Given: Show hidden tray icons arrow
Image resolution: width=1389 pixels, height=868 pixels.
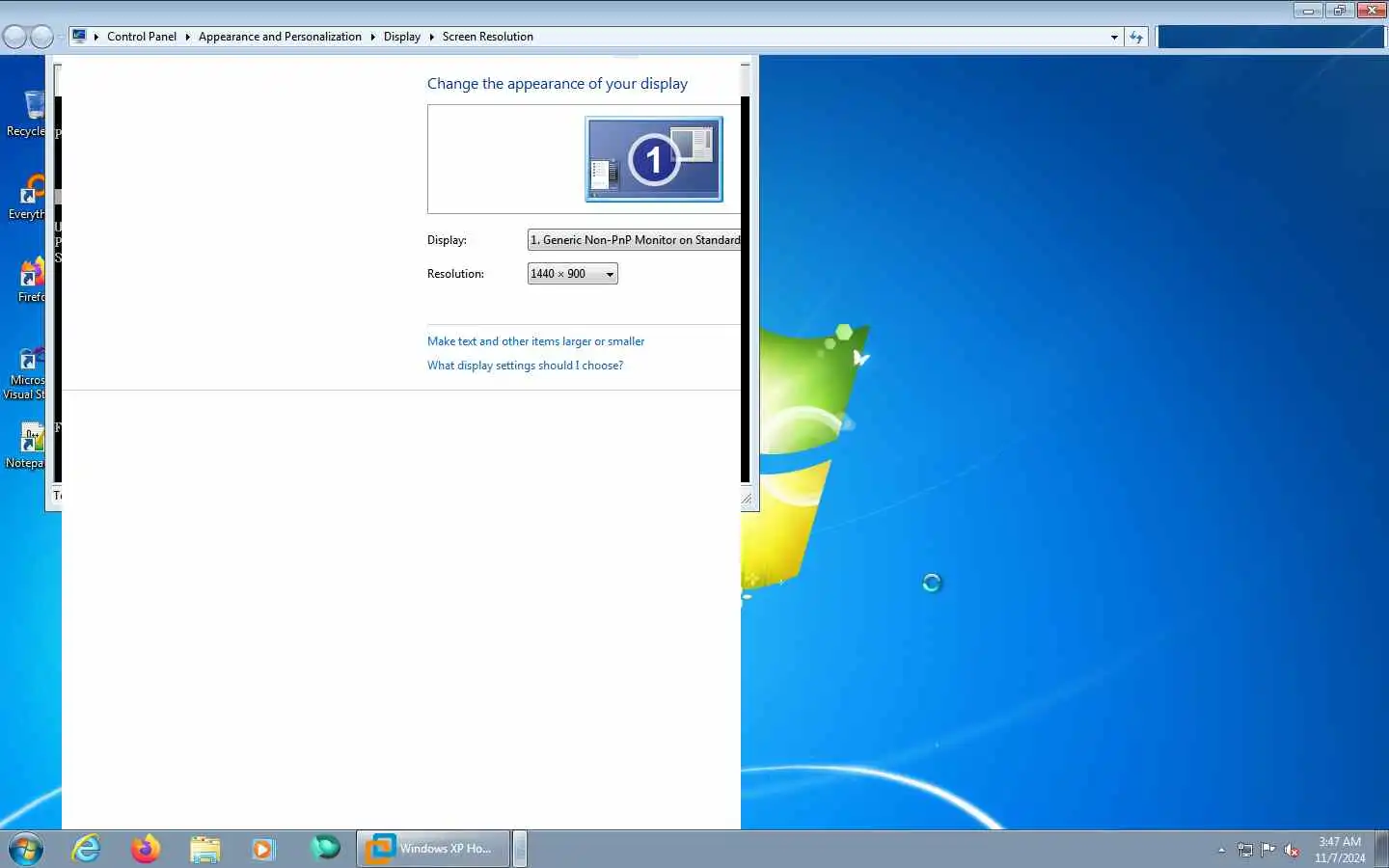Looking at the screenshot, I should (x=1221, y=850).
